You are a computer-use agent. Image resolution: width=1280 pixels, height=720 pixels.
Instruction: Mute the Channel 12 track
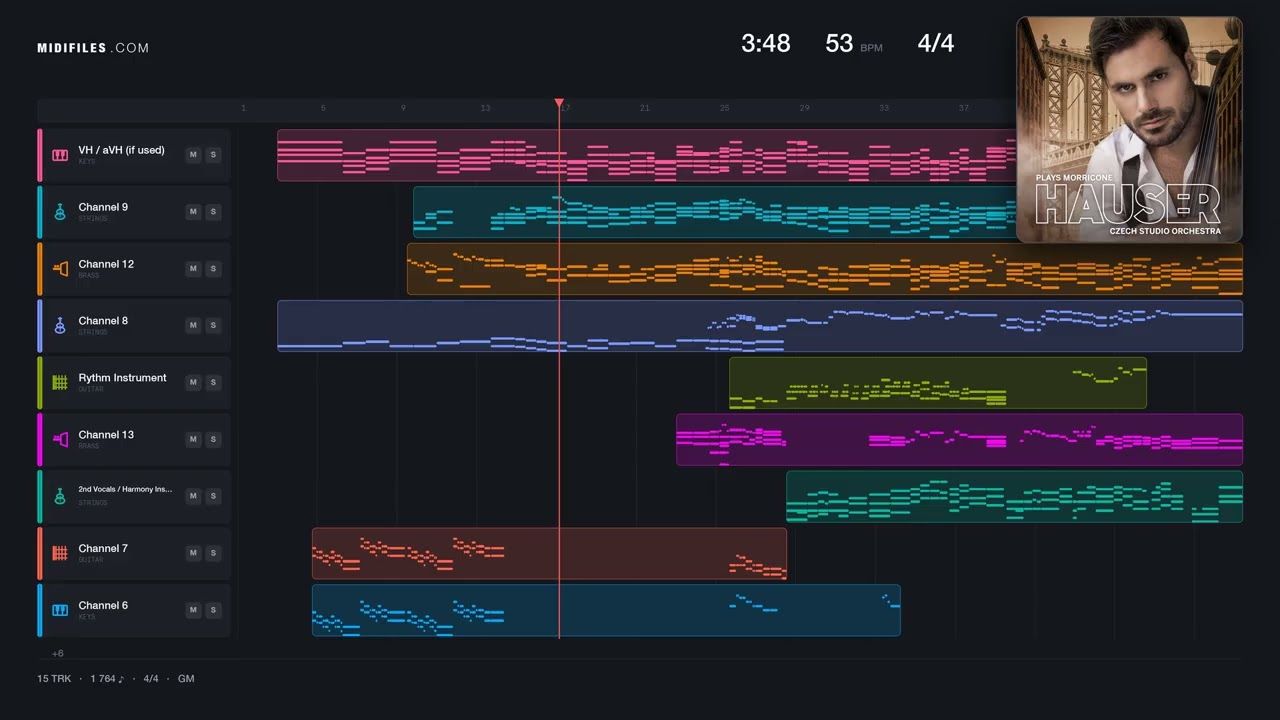194,269
